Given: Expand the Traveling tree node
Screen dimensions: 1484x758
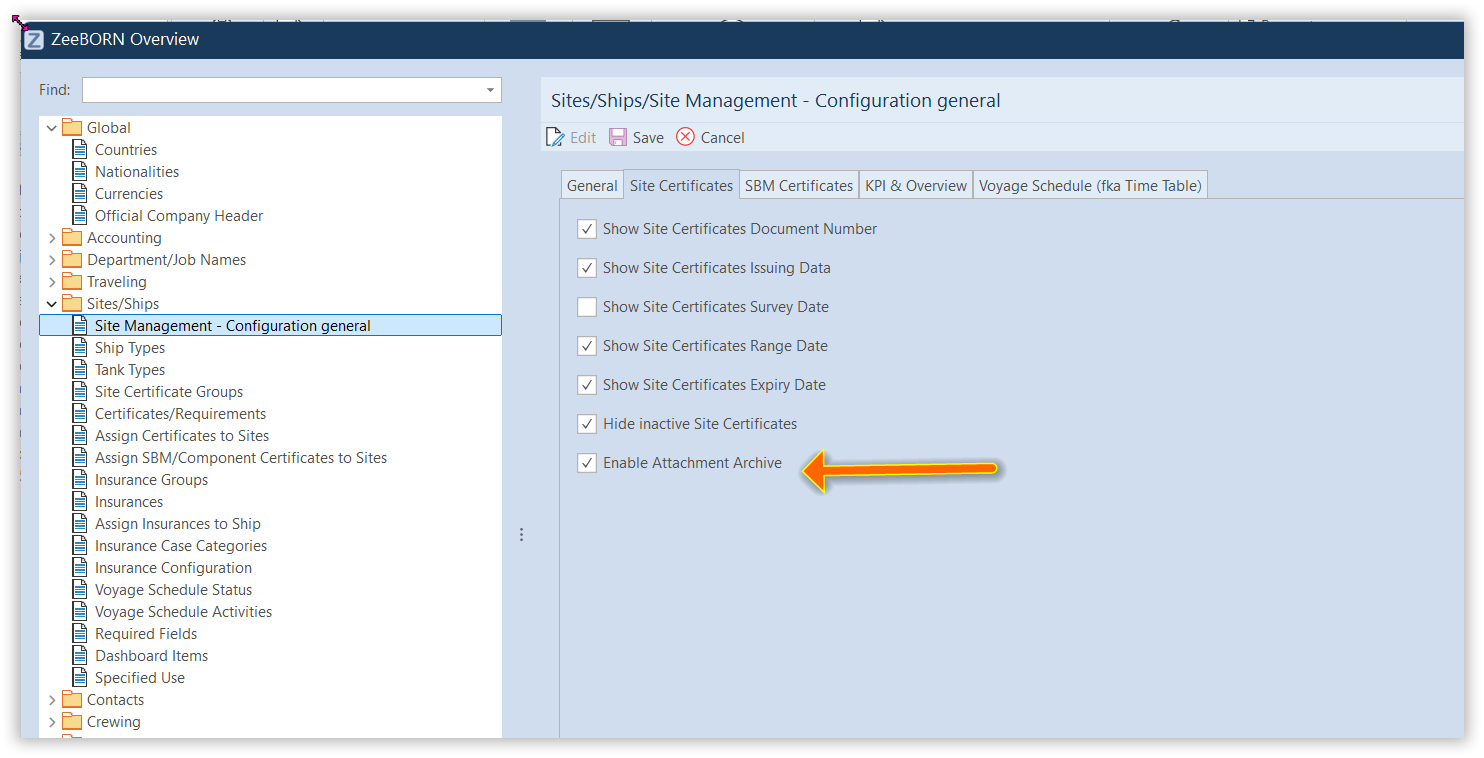Looking at the screenshot, I should coord(52,282).
